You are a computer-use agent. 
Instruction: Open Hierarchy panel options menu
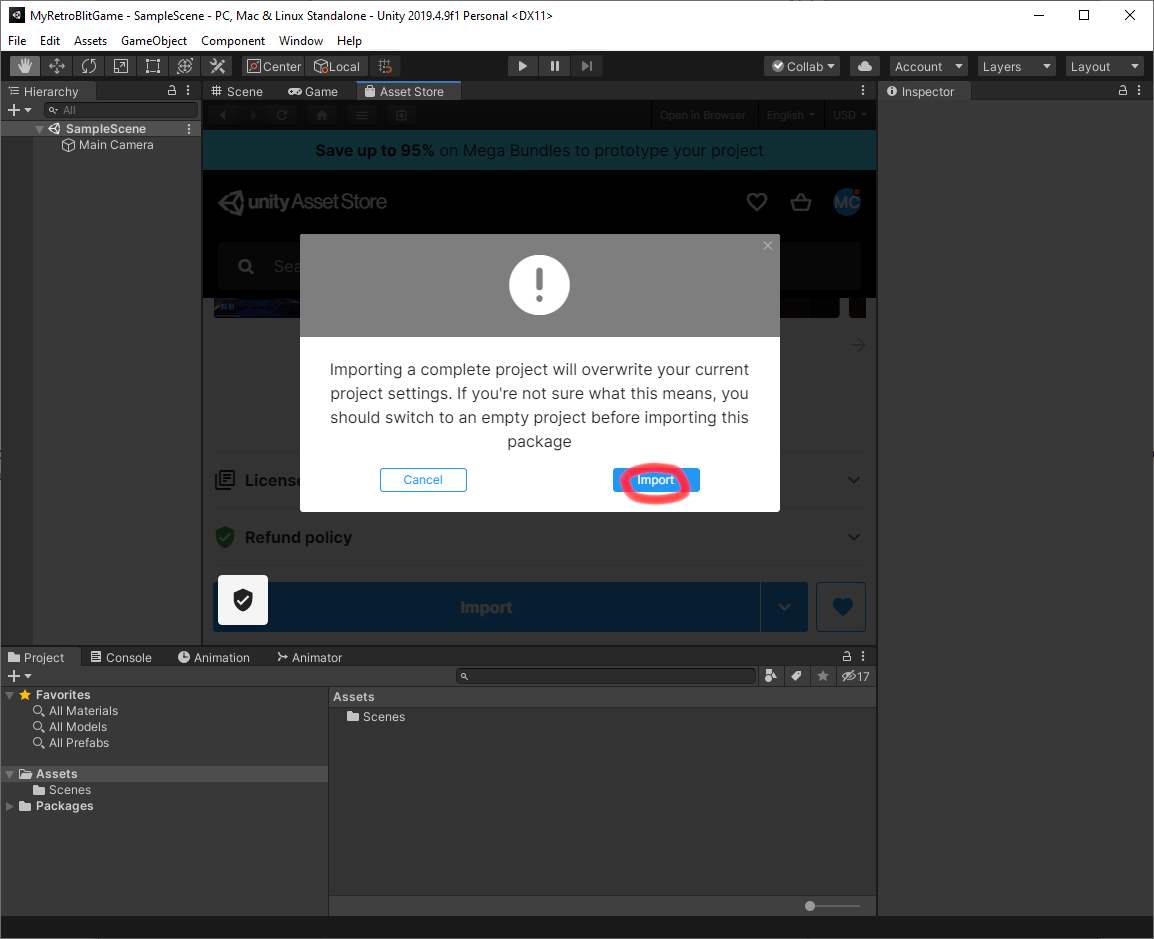(188, 91)
